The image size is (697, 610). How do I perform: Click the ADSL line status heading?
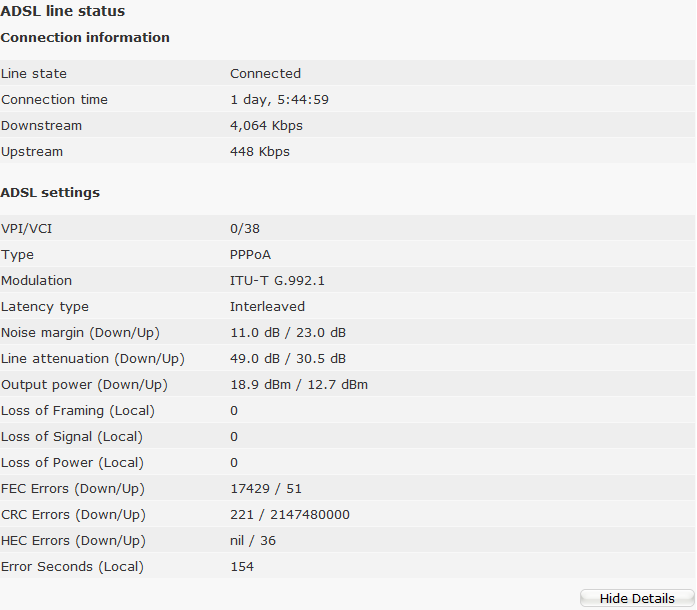(63, 11)
